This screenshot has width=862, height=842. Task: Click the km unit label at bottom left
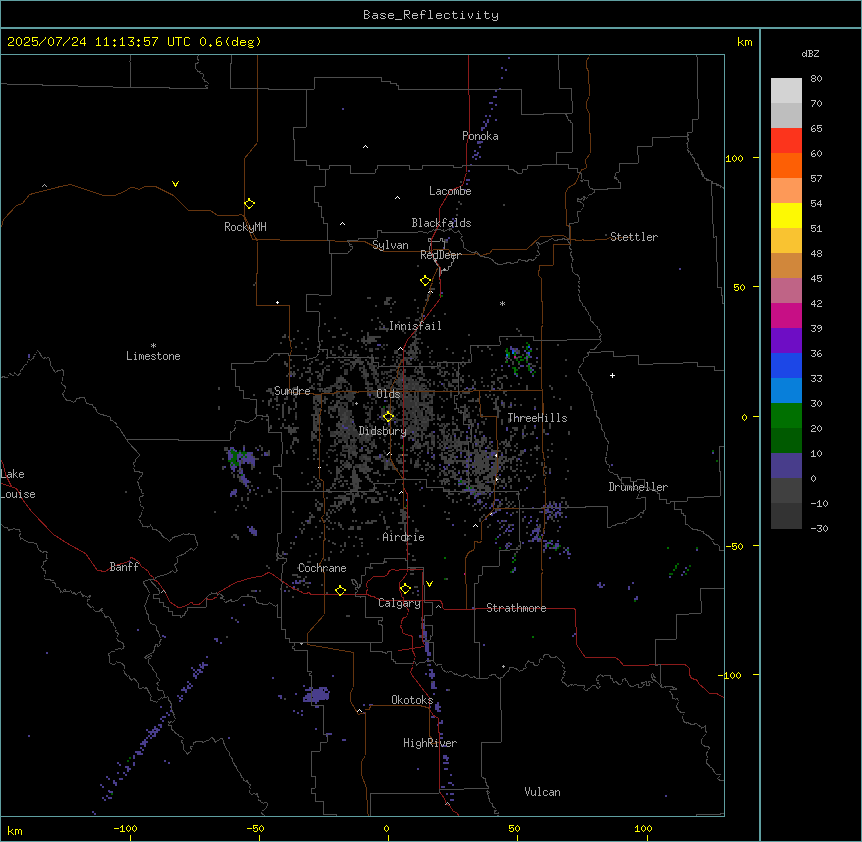tap(15, 830)
